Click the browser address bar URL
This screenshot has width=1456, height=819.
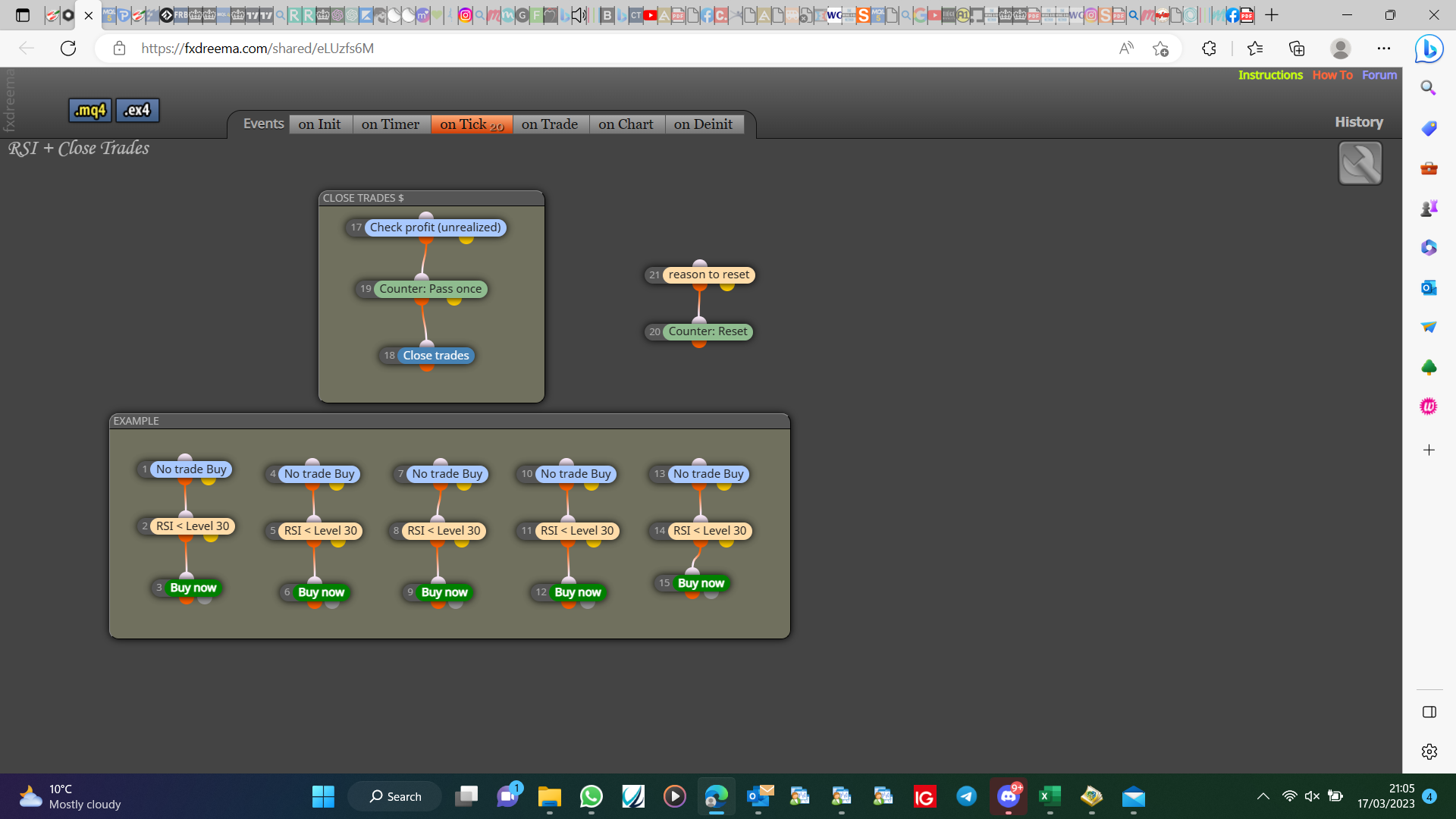tap(257, 49)
